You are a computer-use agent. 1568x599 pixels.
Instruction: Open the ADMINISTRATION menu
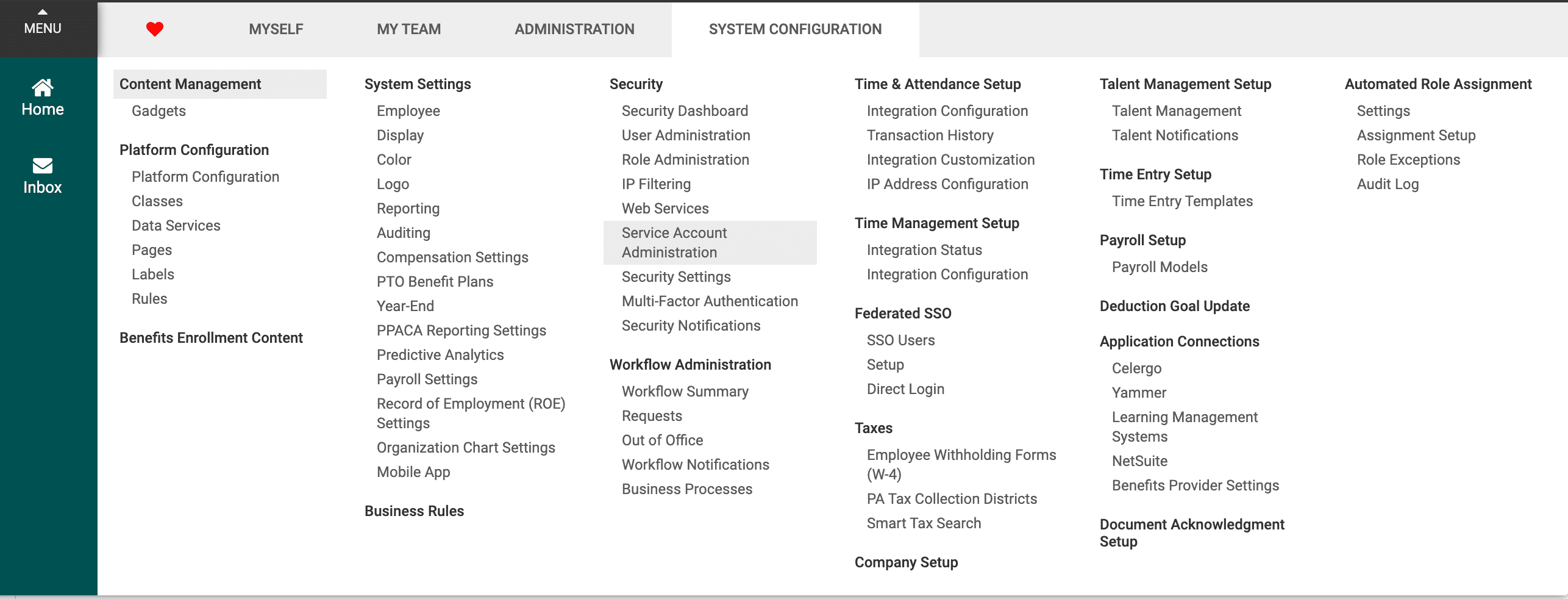tap(574, 29)
